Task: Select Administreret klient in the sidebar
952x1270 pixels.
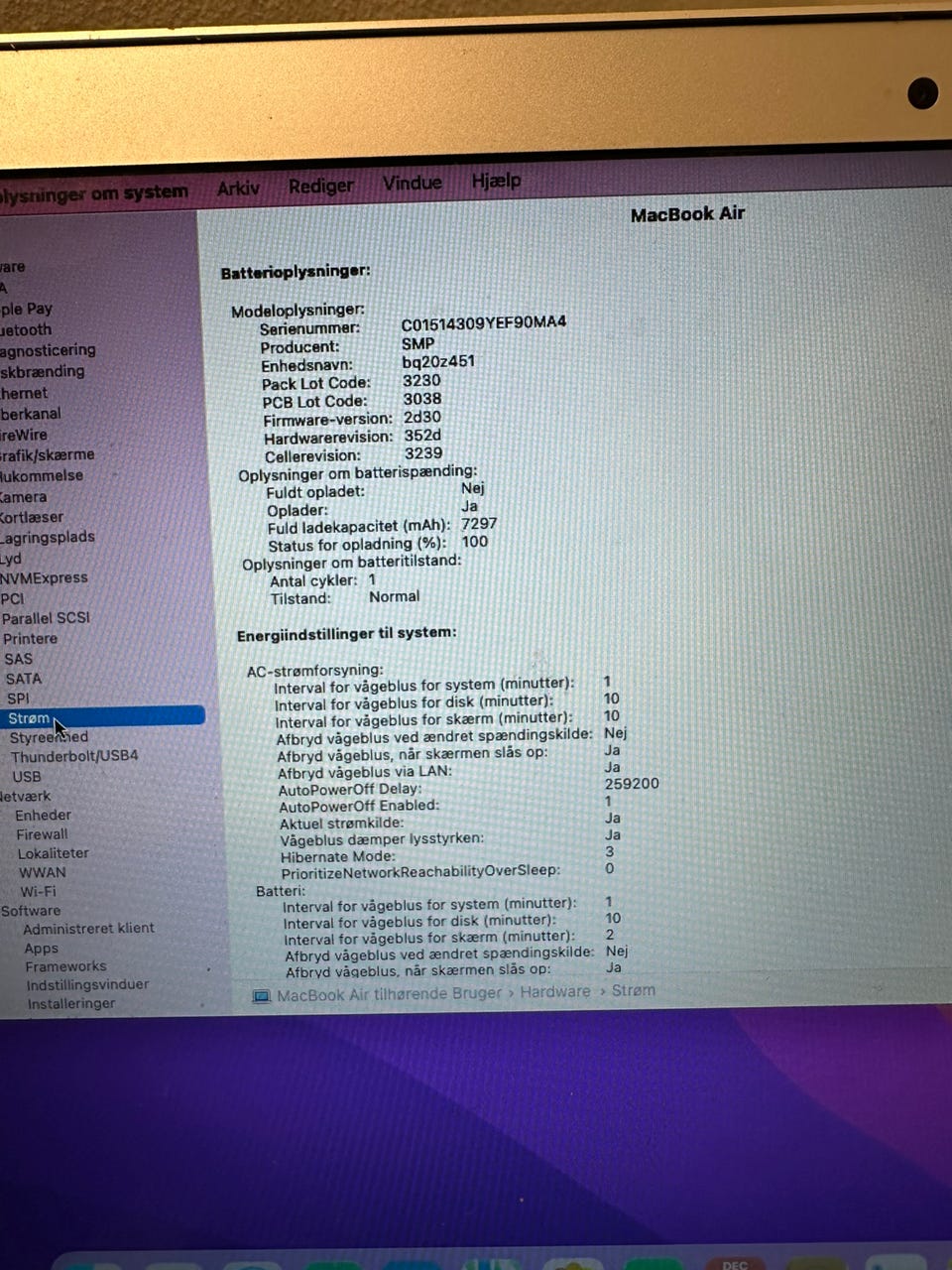Action: (88, 929)
